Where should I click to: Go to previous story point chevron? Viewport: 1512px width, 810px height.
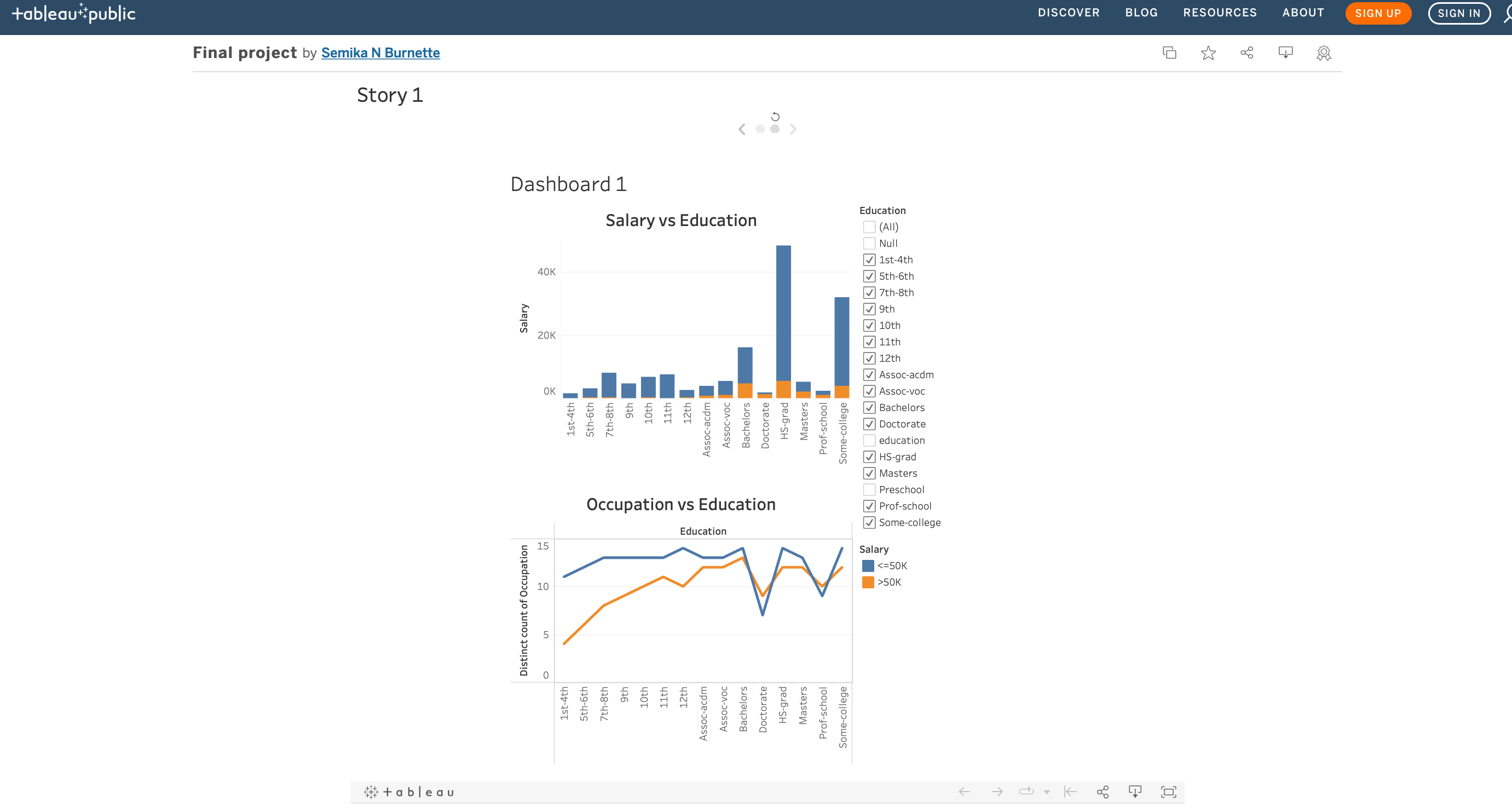coord(742,129)
